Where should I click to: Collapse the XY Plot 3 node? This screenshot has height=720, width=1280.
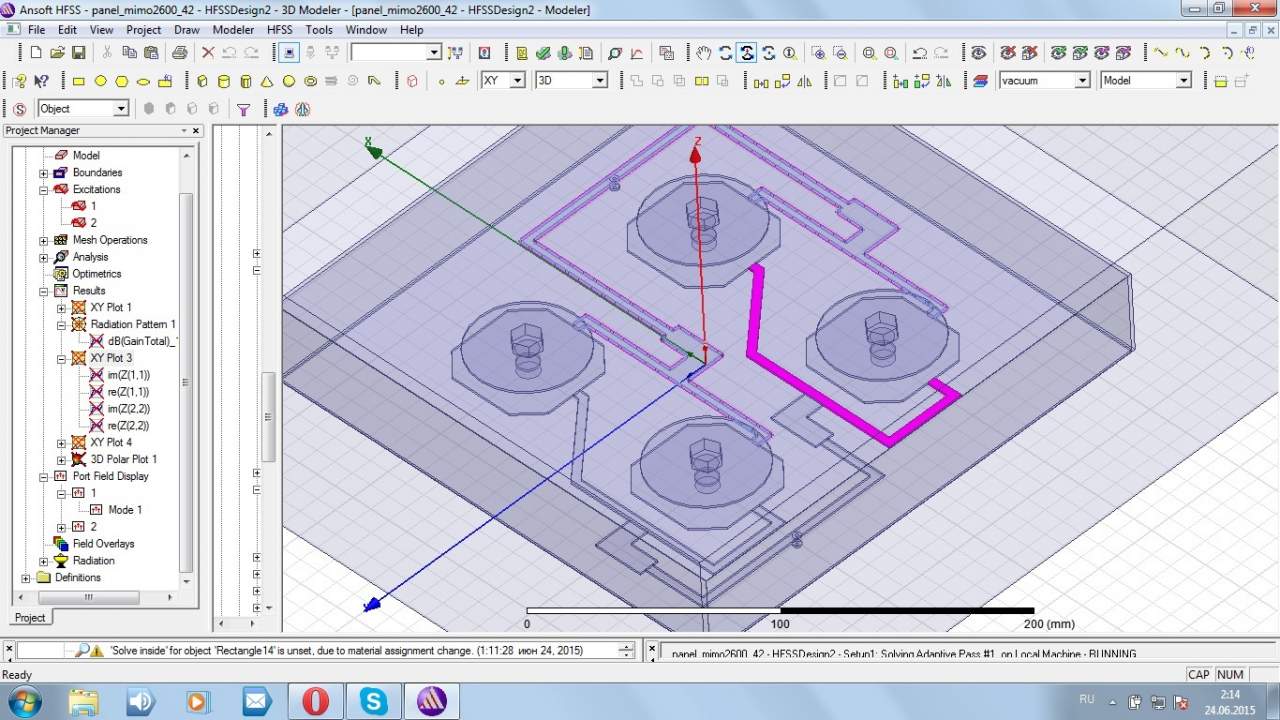(61, 358)
